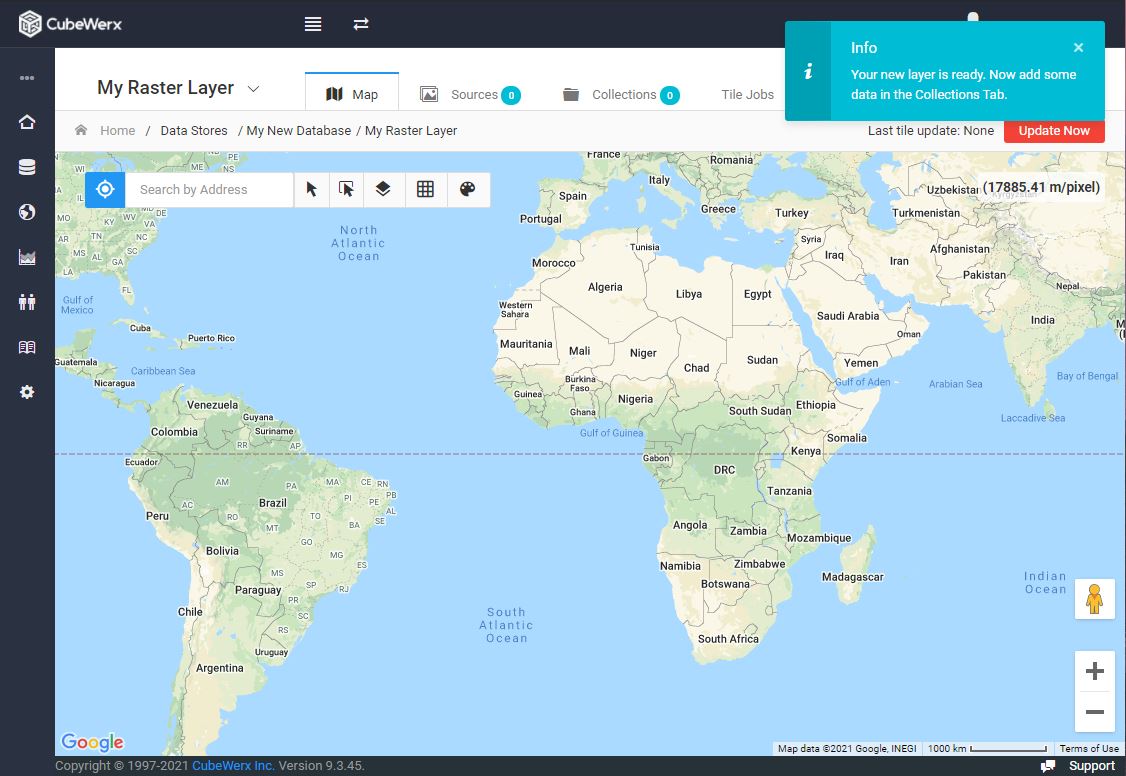The width and height of the screenshot is (1126, 776).
Task: Close the Info notification
Action: click(x=1078, y=47)
